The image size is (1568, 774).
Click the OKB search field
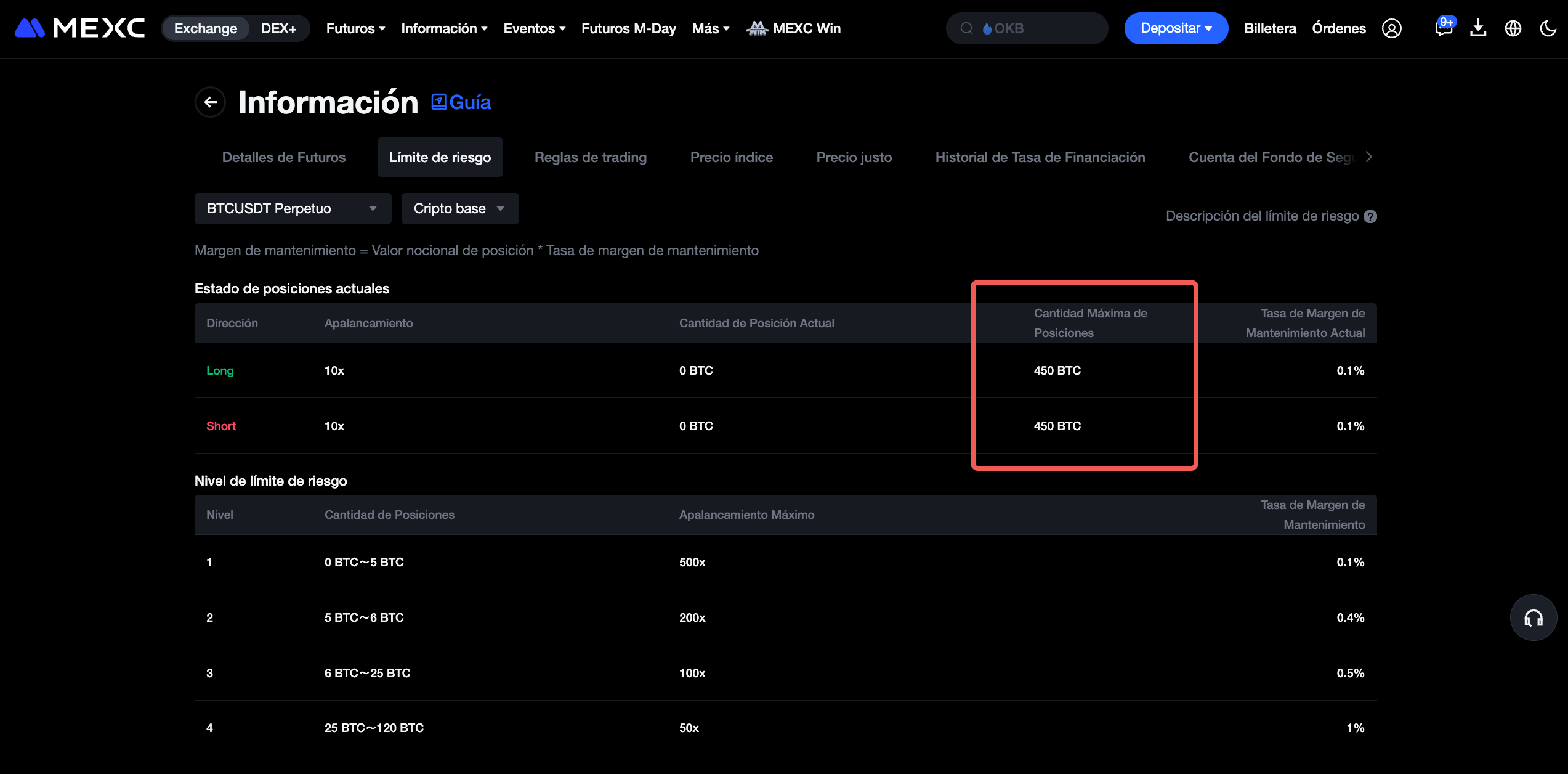pos(1027,28)
